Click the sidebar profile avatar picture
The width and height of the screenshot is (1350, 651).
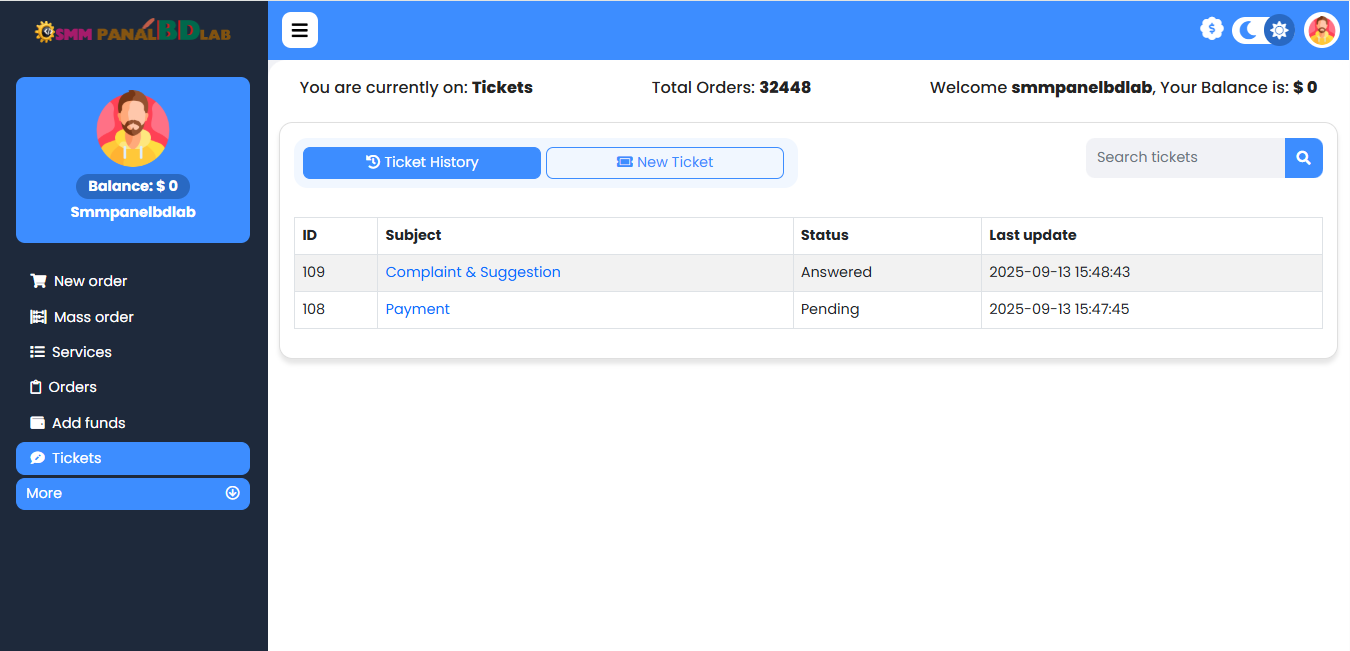(x=133, y=128)
